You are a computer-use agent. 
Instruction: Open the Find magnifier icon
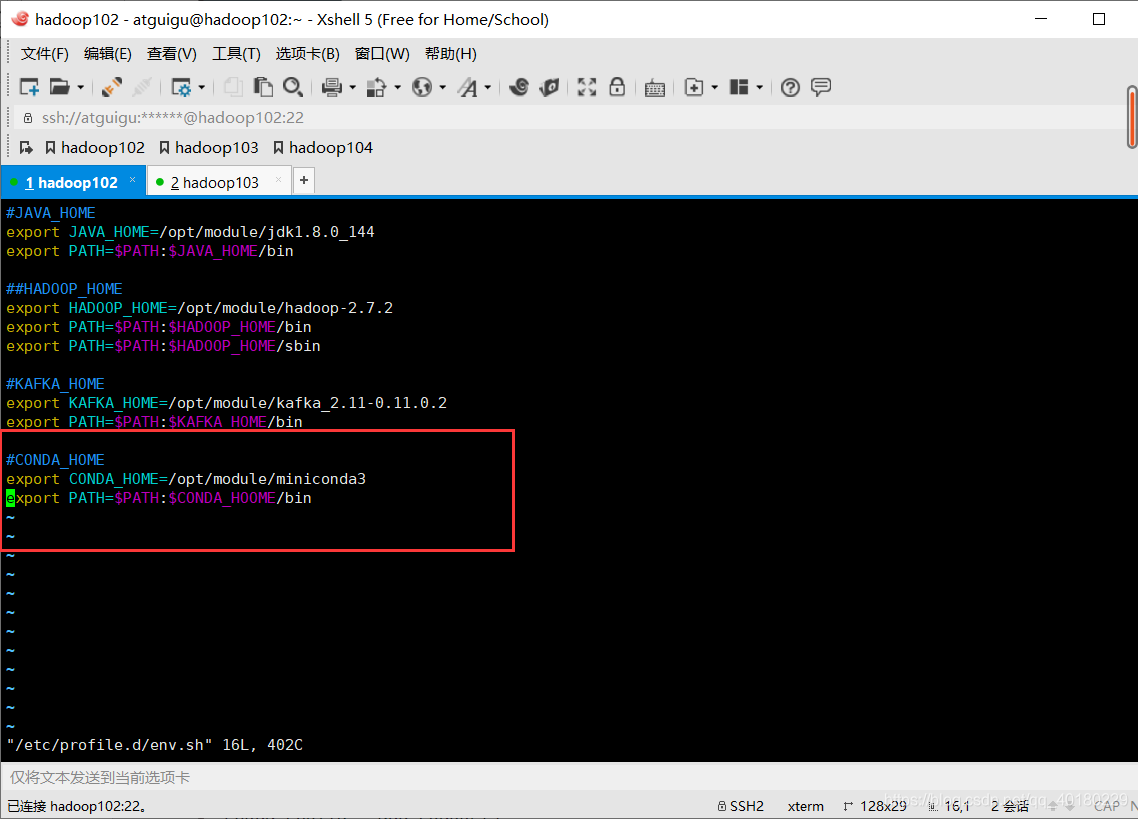[292, 87]
